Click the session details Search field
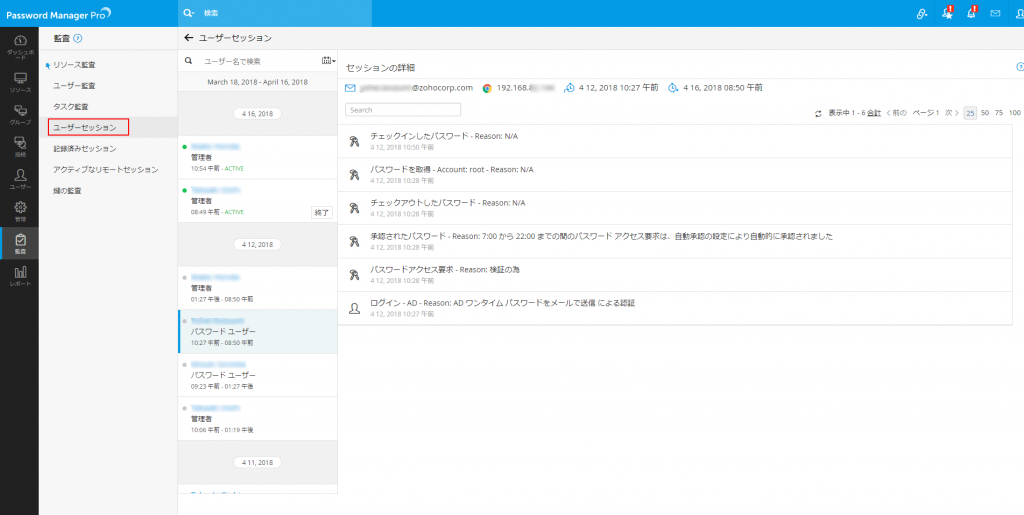Image resolution: width=1024 pixels, height=515 pixels. pos(403,110)
